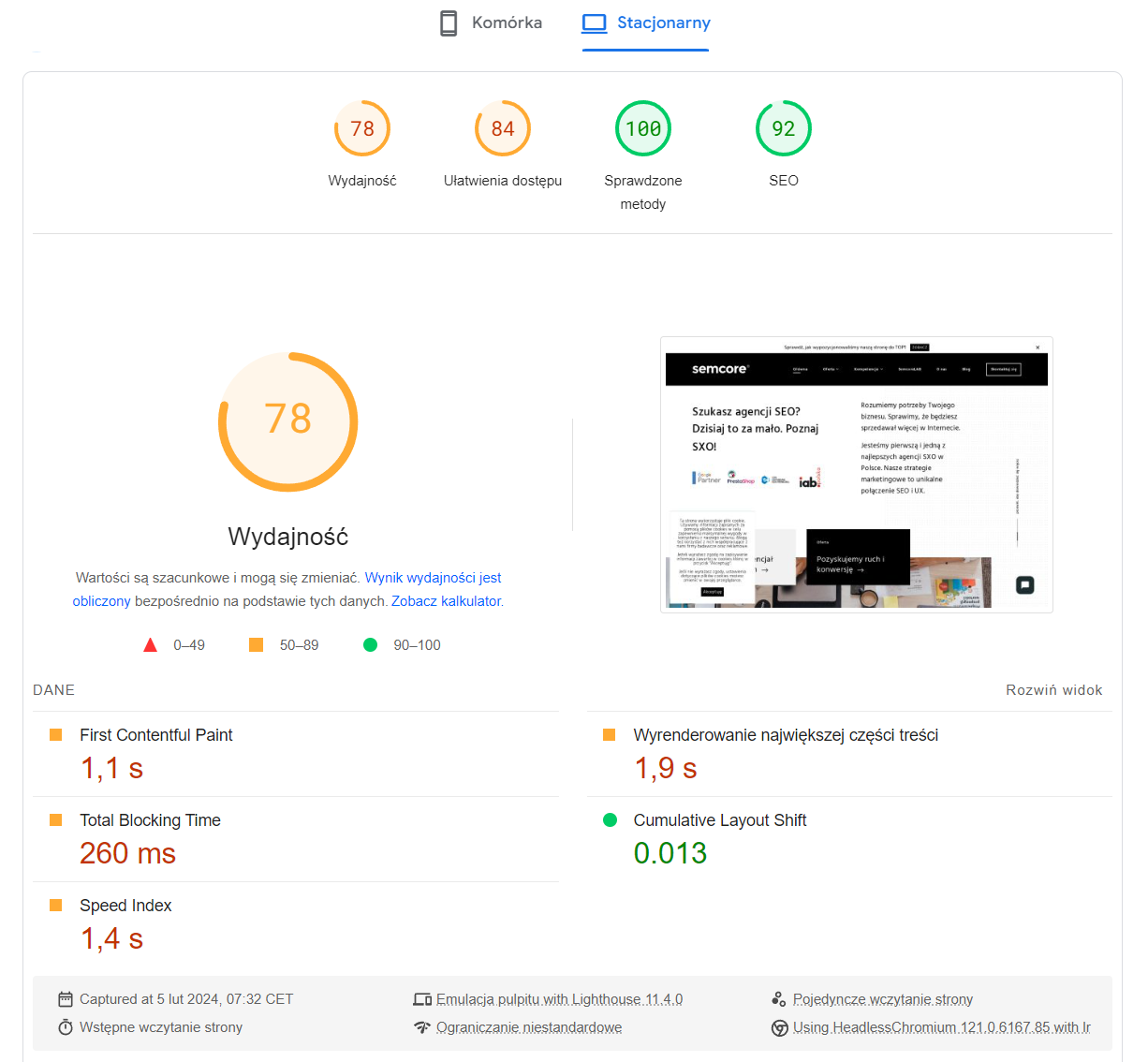Expand the Total Blocking Time metric

pyautogui.click(x=296, y=839)
